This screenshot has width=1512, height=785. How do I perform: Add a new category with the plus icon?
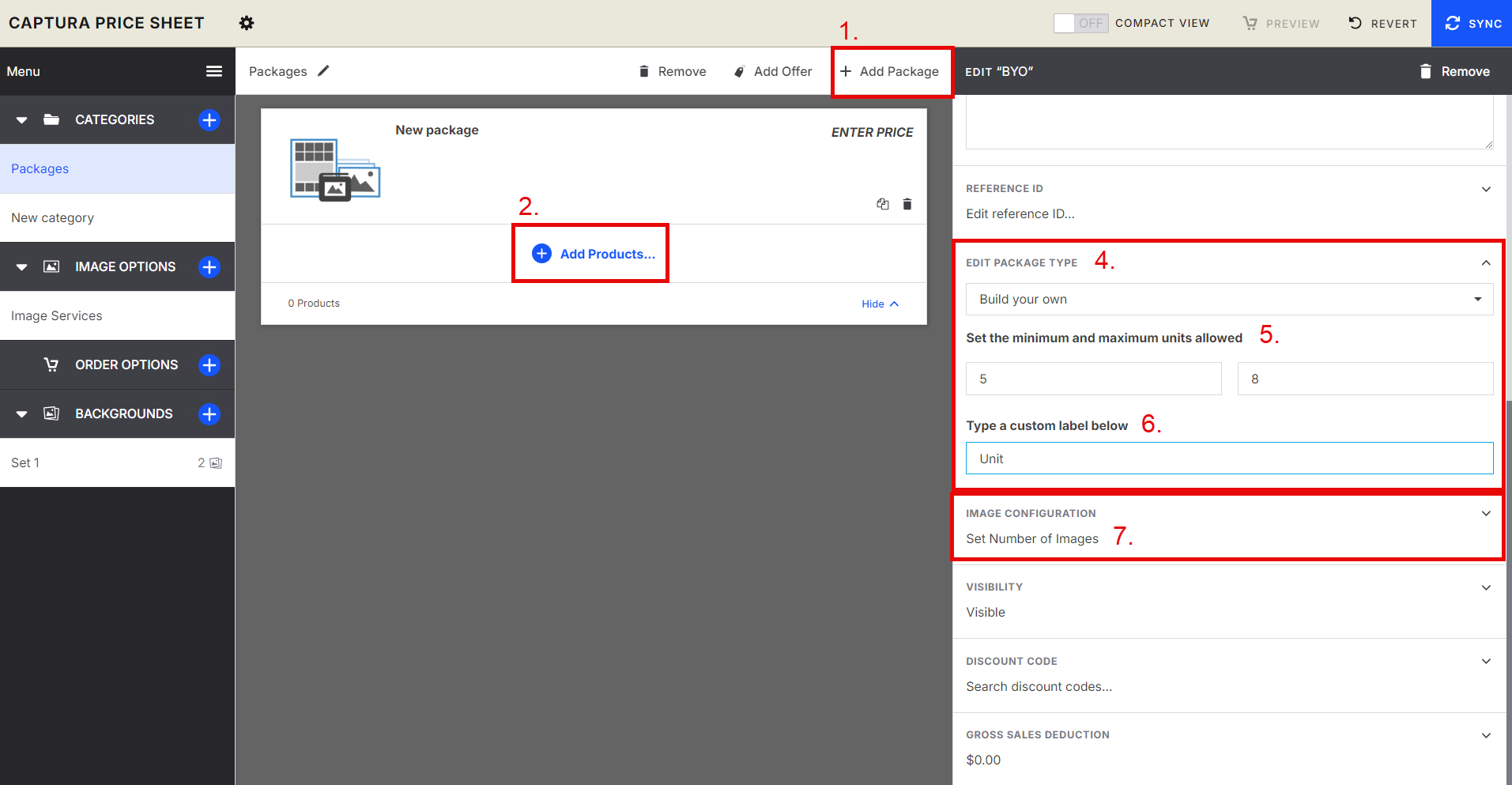(209, 120)
